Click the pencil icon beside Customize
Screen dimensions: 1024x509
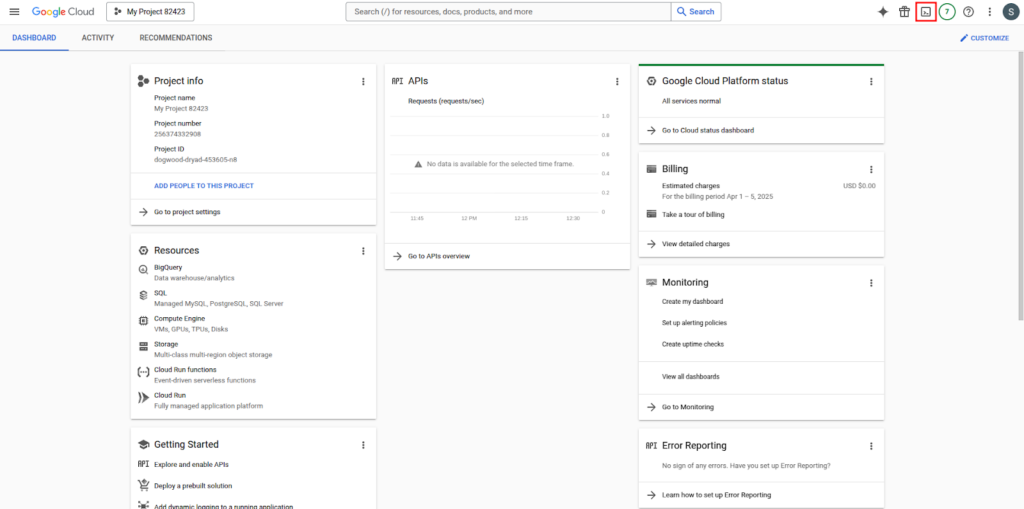pos(964,38)
